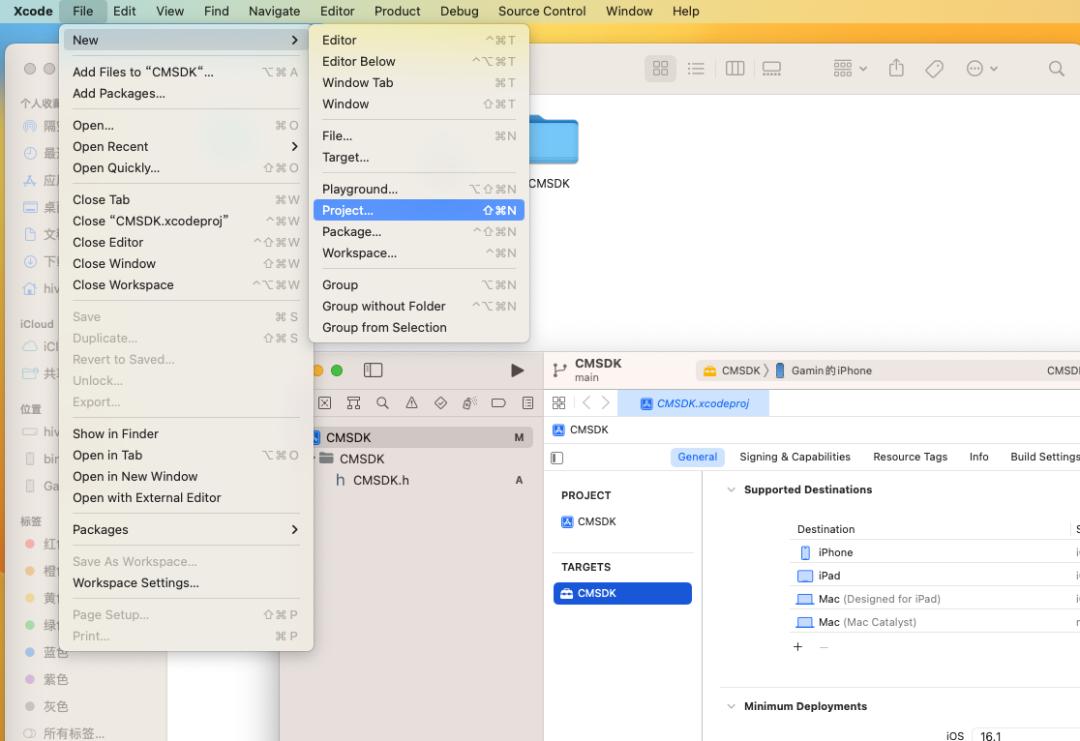Switch Finder to icon view
The image size is (1080, 741).
coord(660,68)
